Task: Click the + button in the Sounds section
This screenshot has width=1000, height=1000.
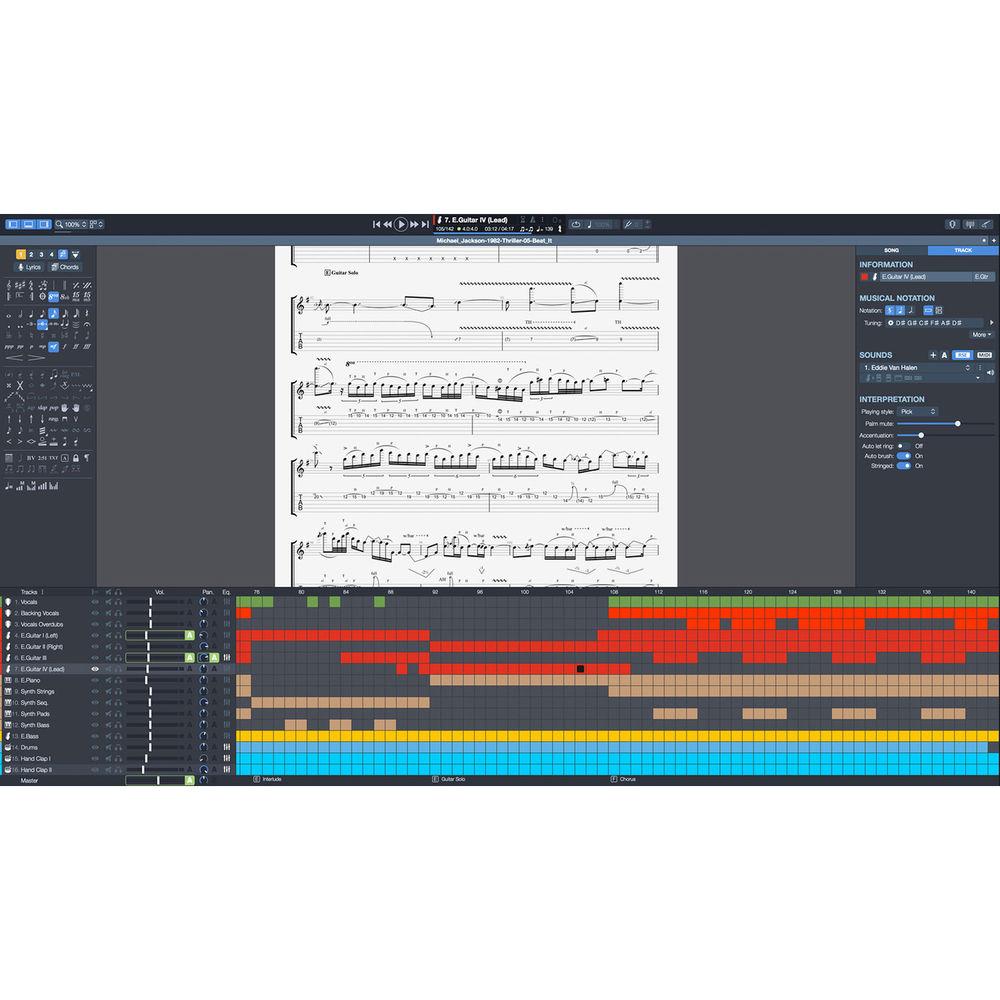Action: (933, 355)
